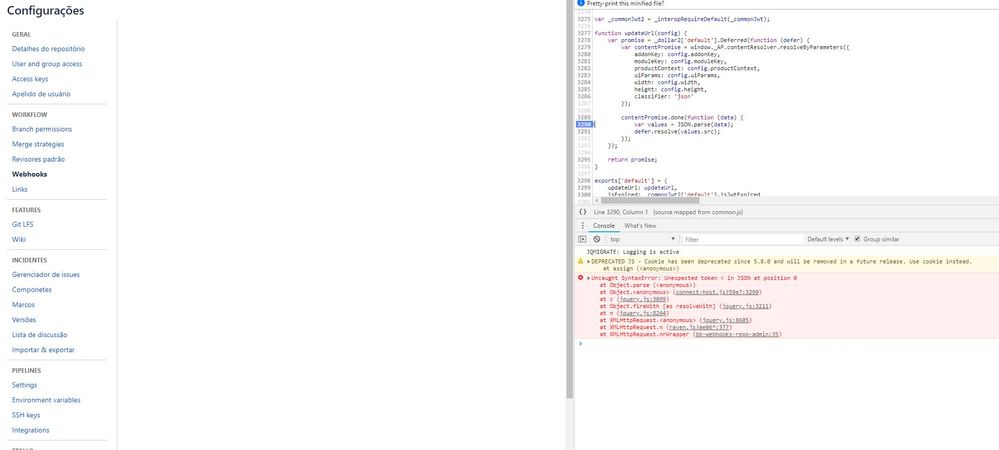Image resolution: width=999 pixels, height=450 pixels.
Task: Open Revisores padrão
Action: [x=38, y=159]
